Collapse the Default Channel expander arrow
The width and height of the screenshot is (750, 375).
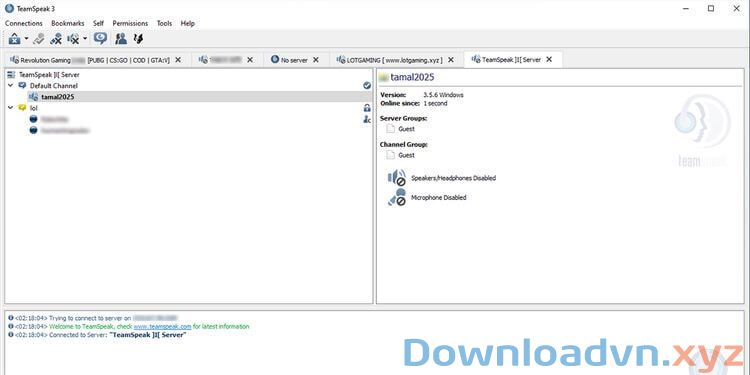pyautogui.click(x=11, y=86)
